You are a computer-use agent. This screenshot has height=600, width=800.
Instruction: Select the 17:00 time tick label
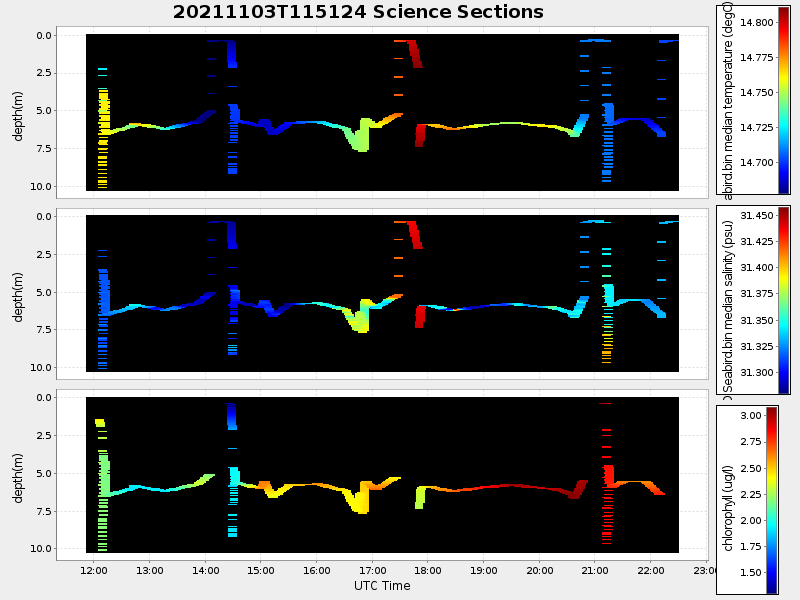click(372, 570)
